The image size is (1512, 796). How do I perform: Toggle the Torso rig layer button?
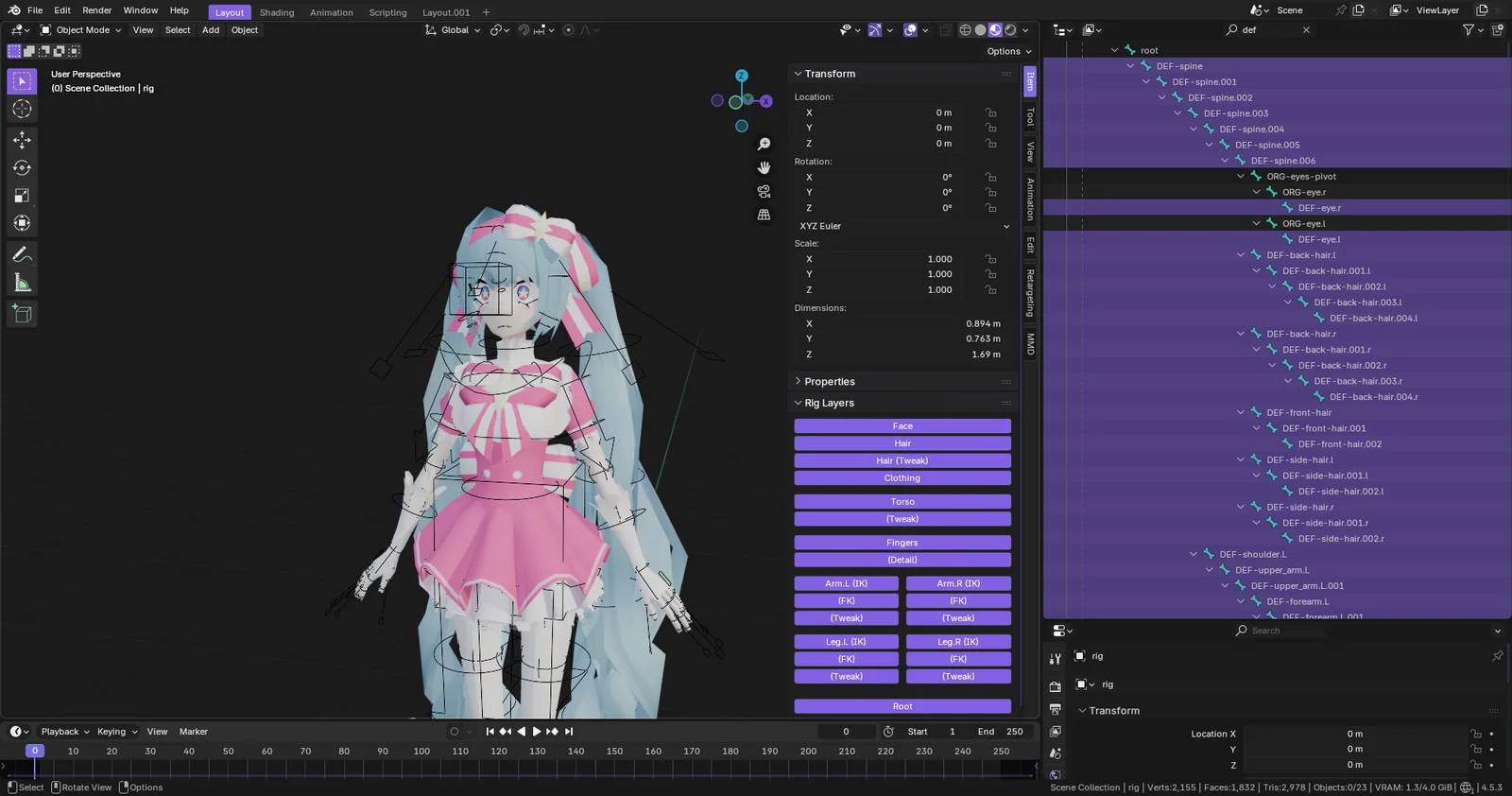coord(902,502)
